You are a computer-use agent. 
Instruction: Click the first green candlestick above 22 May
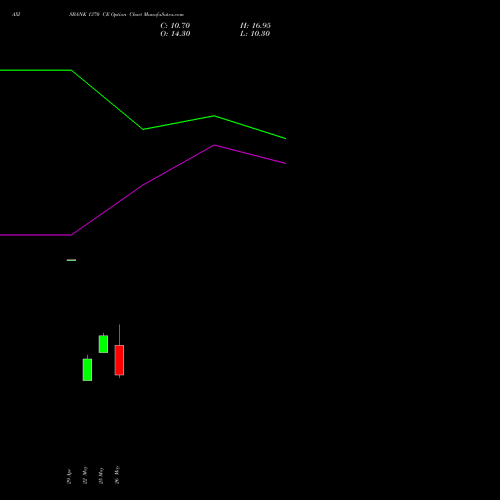87,370
